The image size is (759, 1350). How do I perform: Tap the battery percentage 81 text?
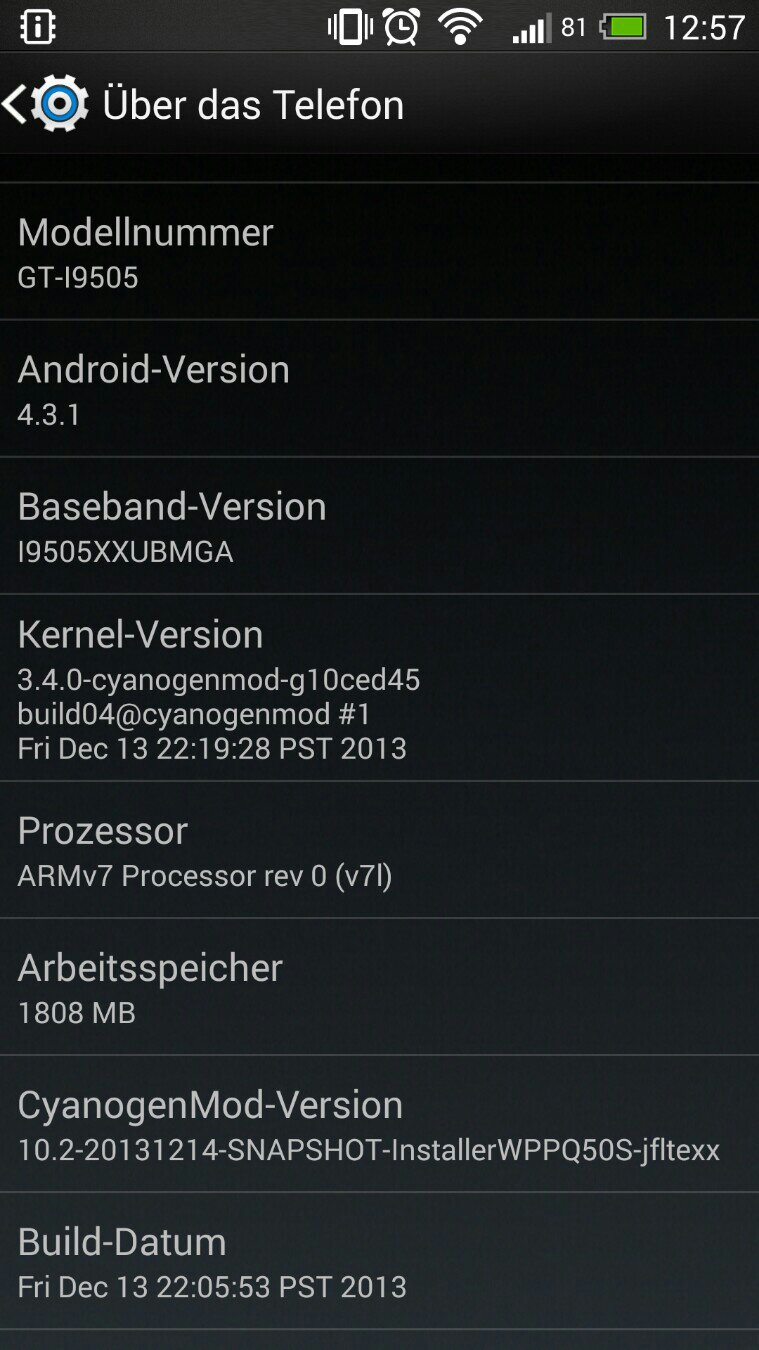pyautogui.click(x=573, y=27)
